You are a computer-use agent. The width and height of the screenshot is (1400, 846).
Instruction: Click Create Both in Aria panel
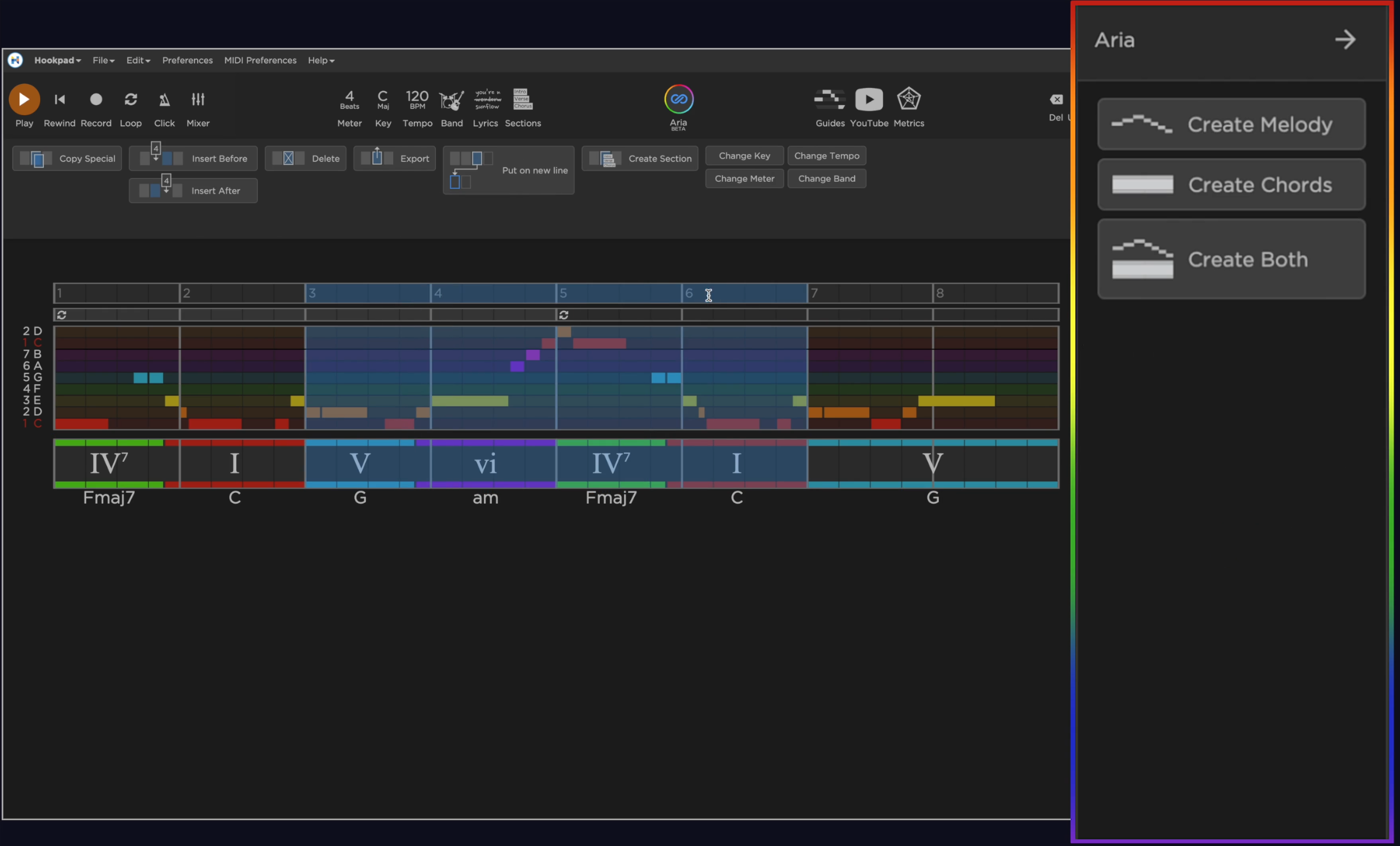(x=1231, y=259)
